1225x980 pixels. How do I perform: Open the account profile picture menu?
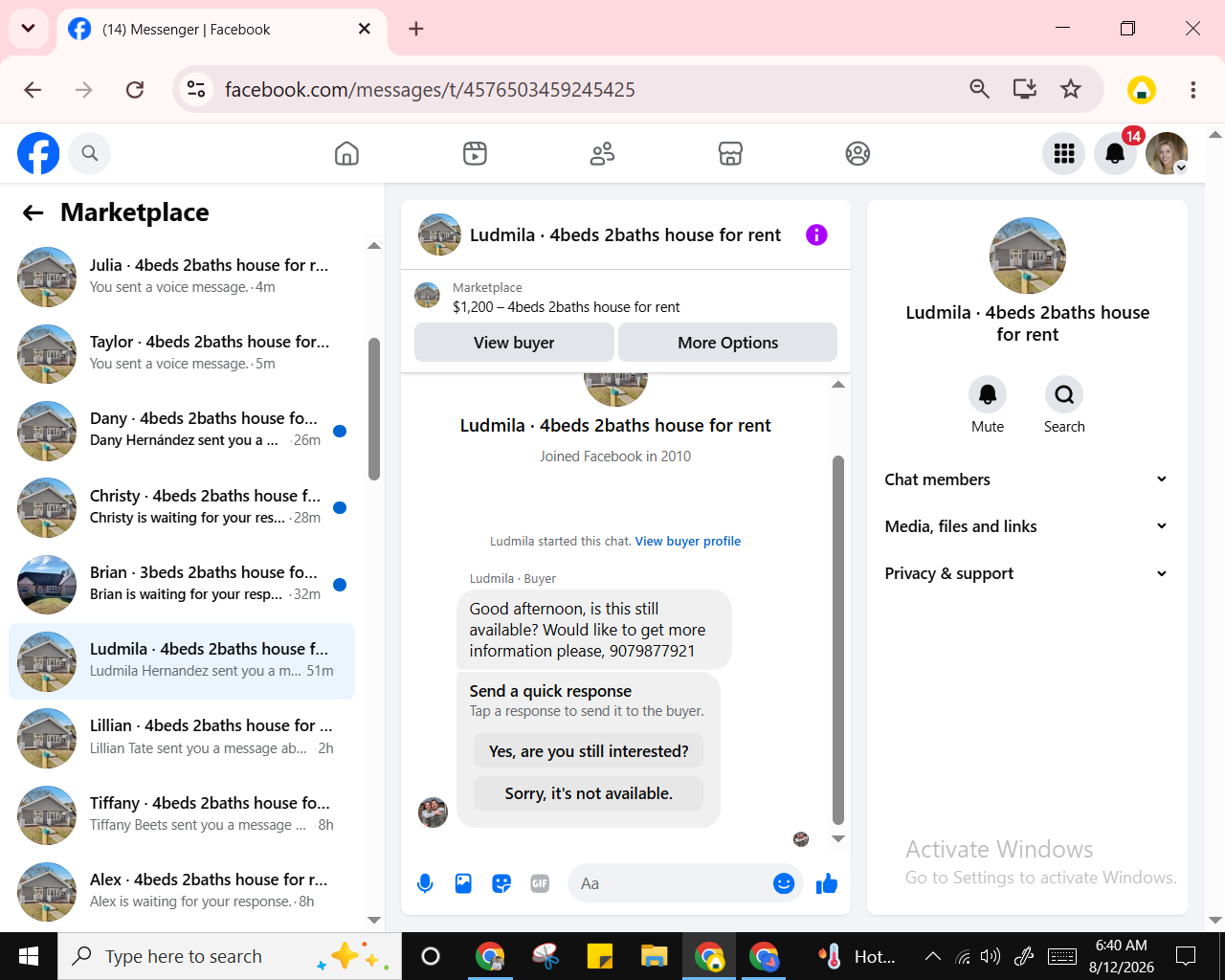[x=1167, y=153]
